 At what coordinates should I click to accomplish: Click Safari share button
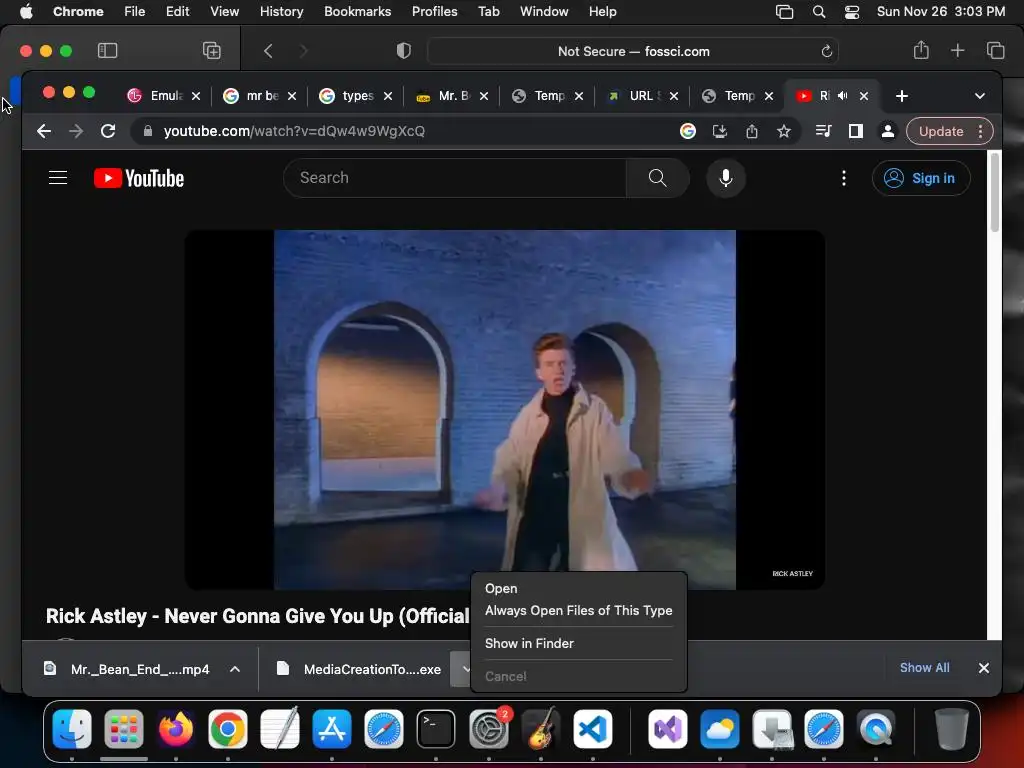pos(921,50)
